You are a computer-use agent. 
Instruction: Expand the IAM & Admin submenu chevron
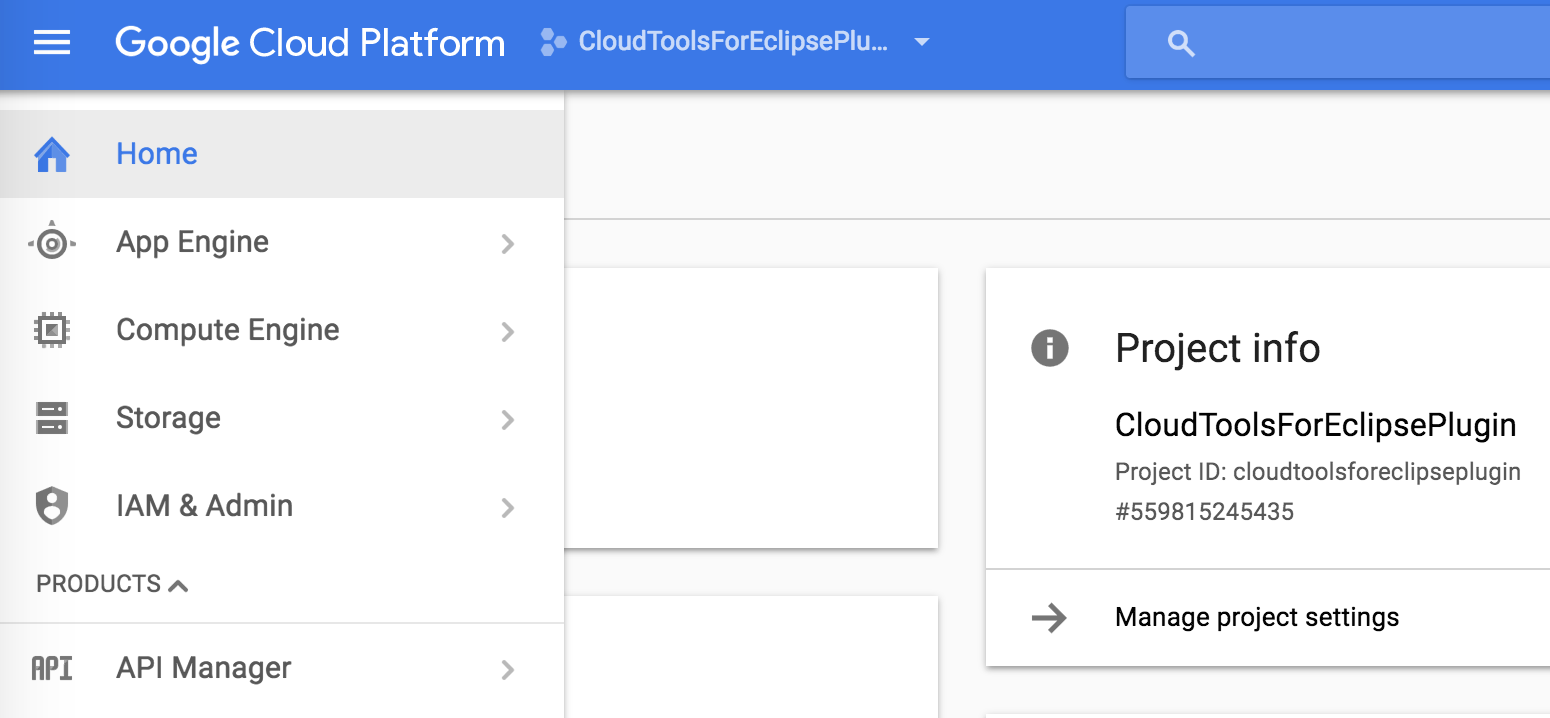point(508,507)
